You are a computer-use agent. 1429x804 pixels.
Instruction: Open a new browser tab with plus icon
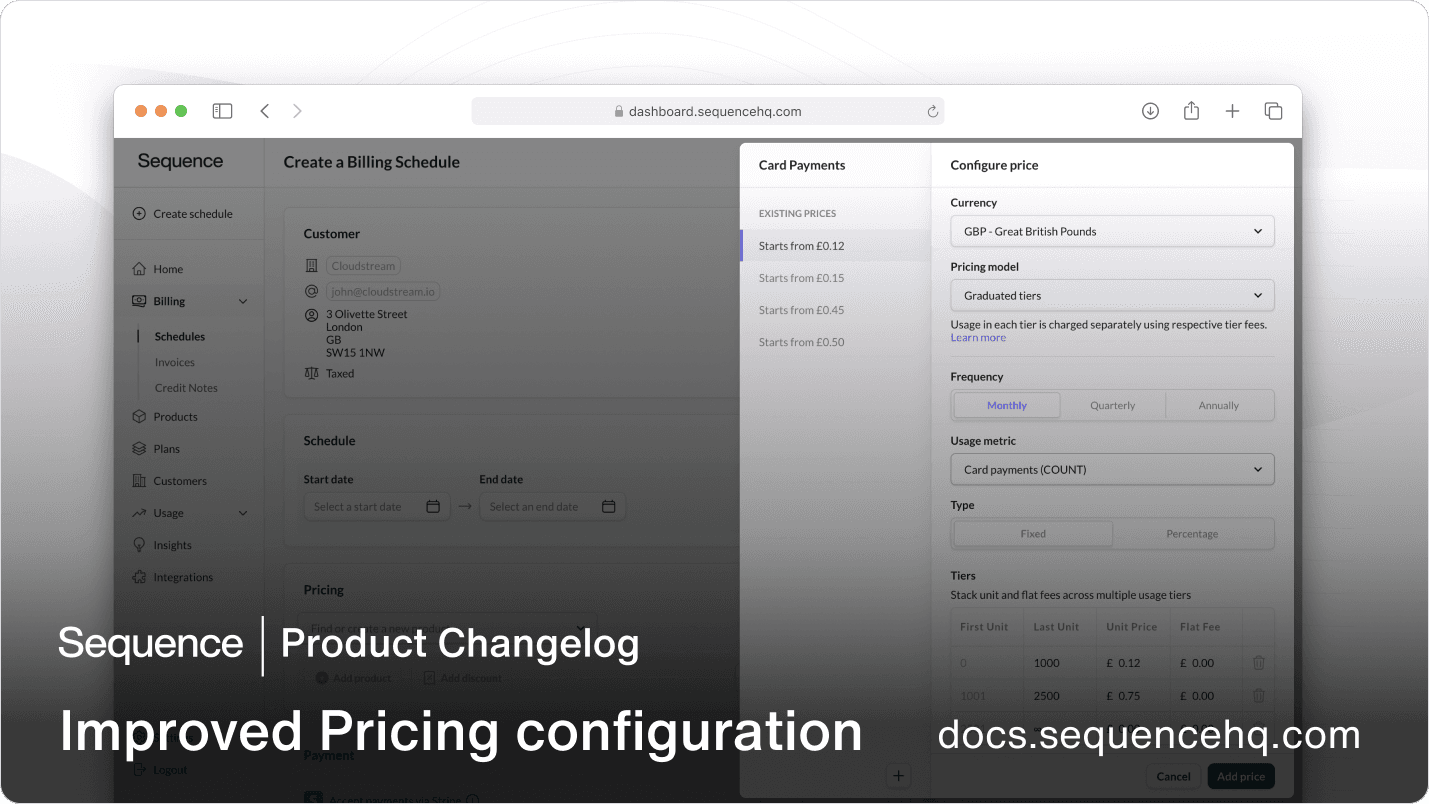(1232, 111)
